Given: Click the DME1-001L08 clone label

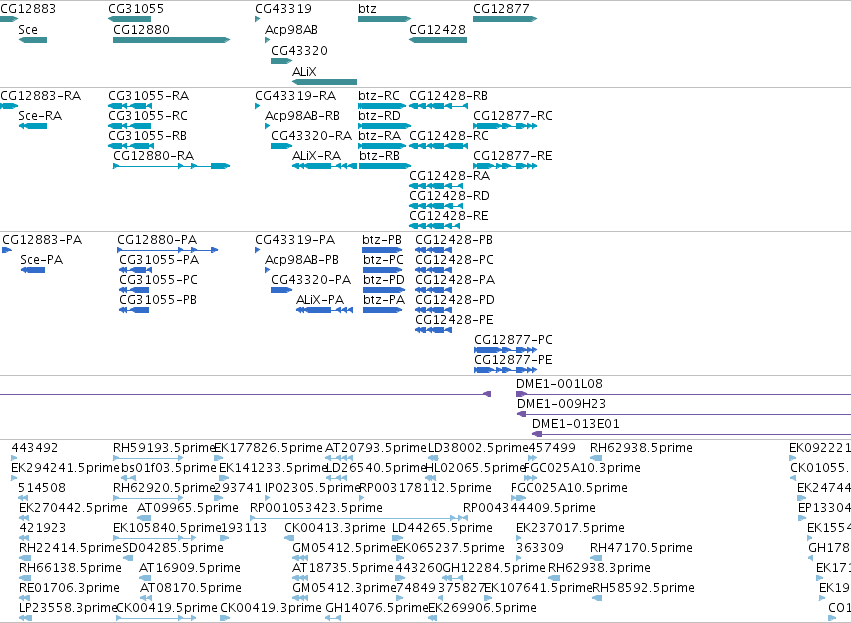Looking at the screenshot, I should coord(560,384).
